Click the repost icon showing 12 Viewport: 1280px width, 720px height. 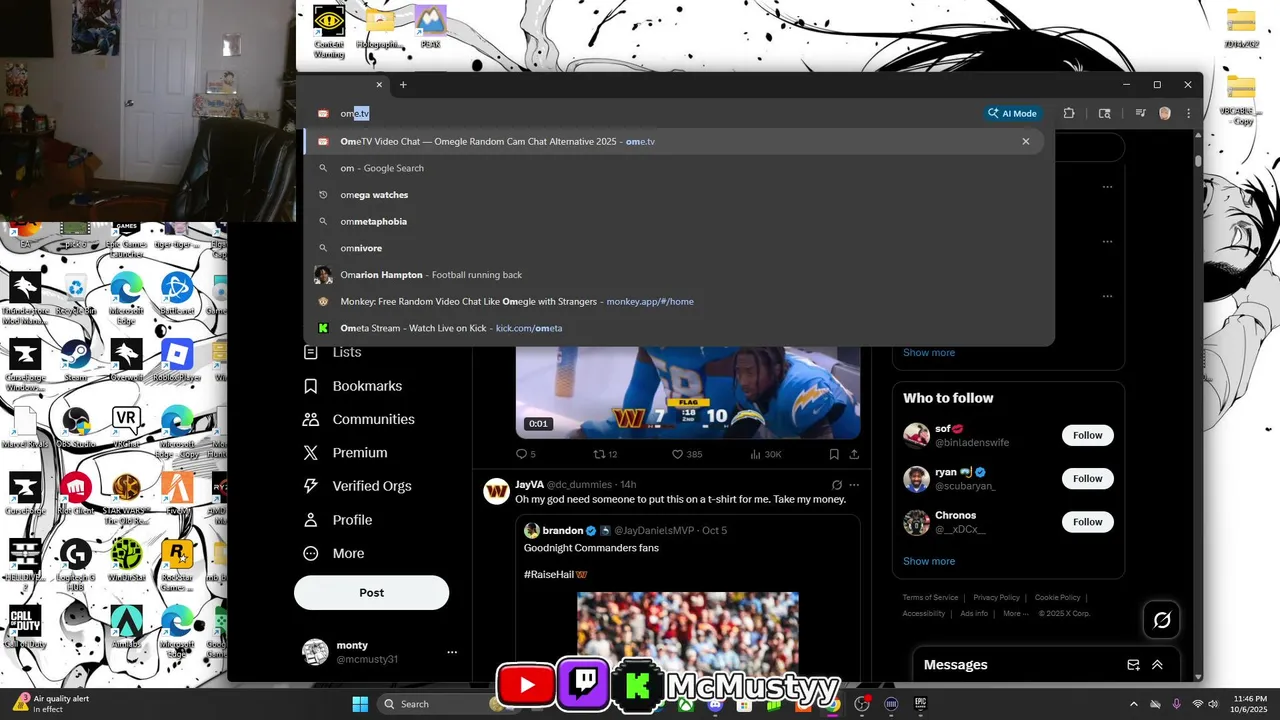606,454
